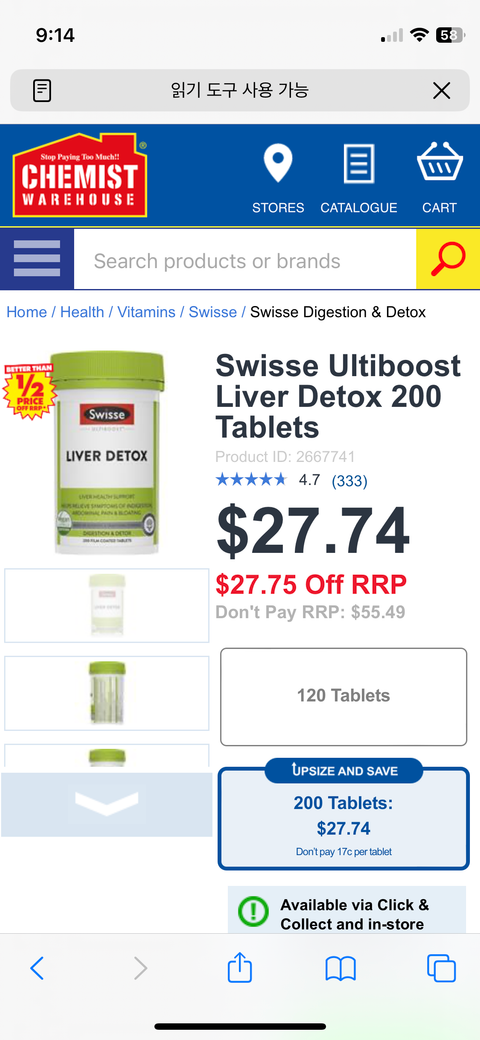Click the Search products or brands field
This screenshot has width=480, height=1040.
(245, 260)
